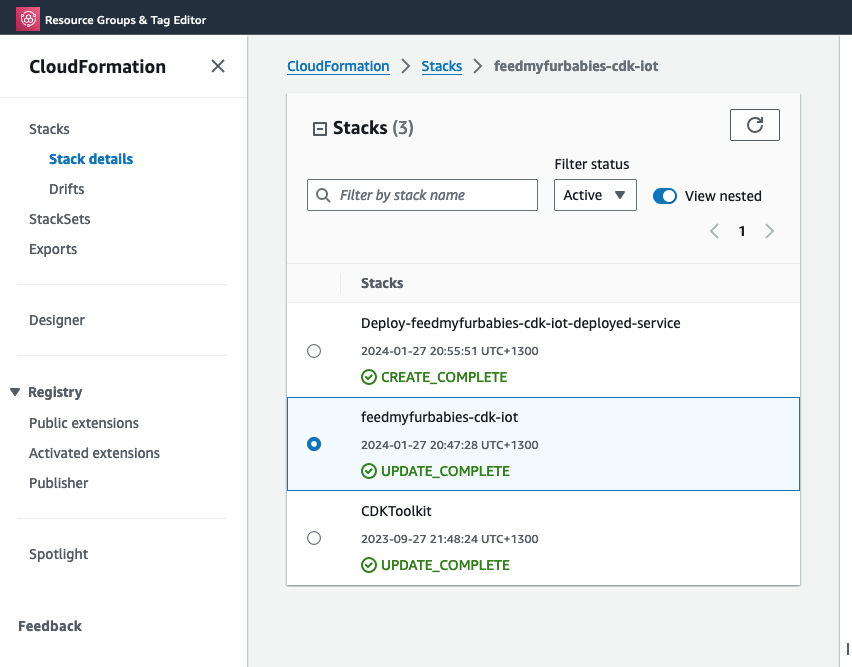The image size is (852, 667).
Task: Collapse the Stacks panel with minus icon
Action: 320,129
